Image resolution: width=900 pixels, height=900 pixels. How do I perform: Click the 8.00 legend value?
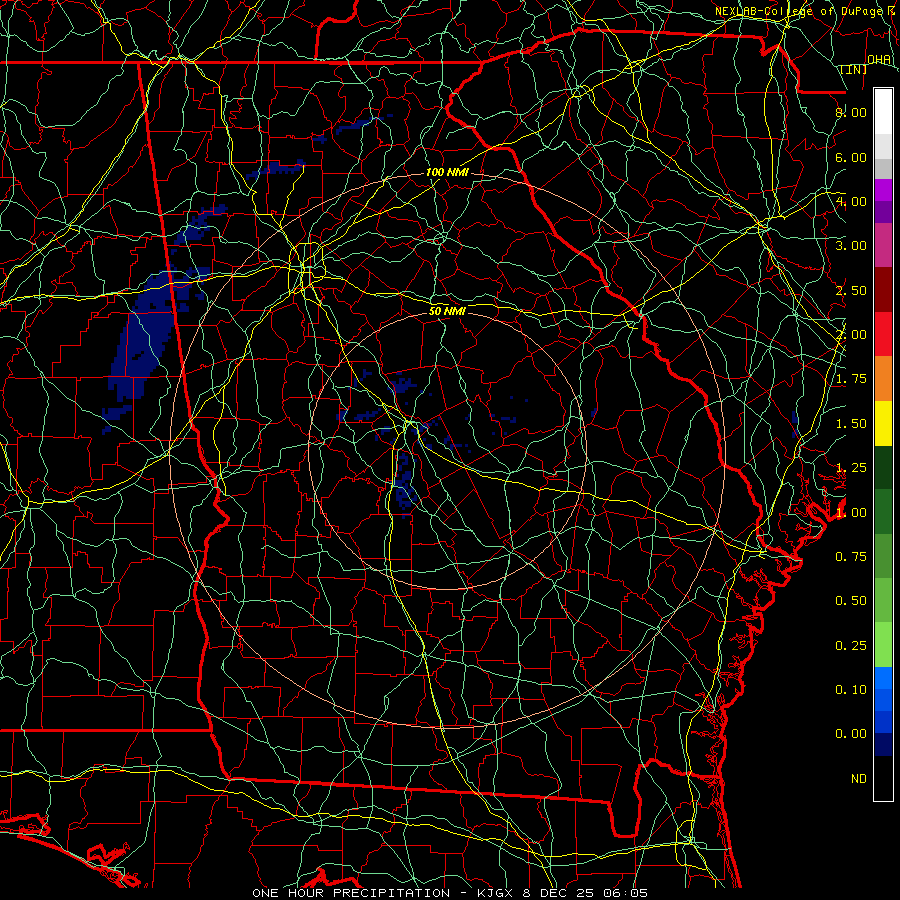(851, 112)
